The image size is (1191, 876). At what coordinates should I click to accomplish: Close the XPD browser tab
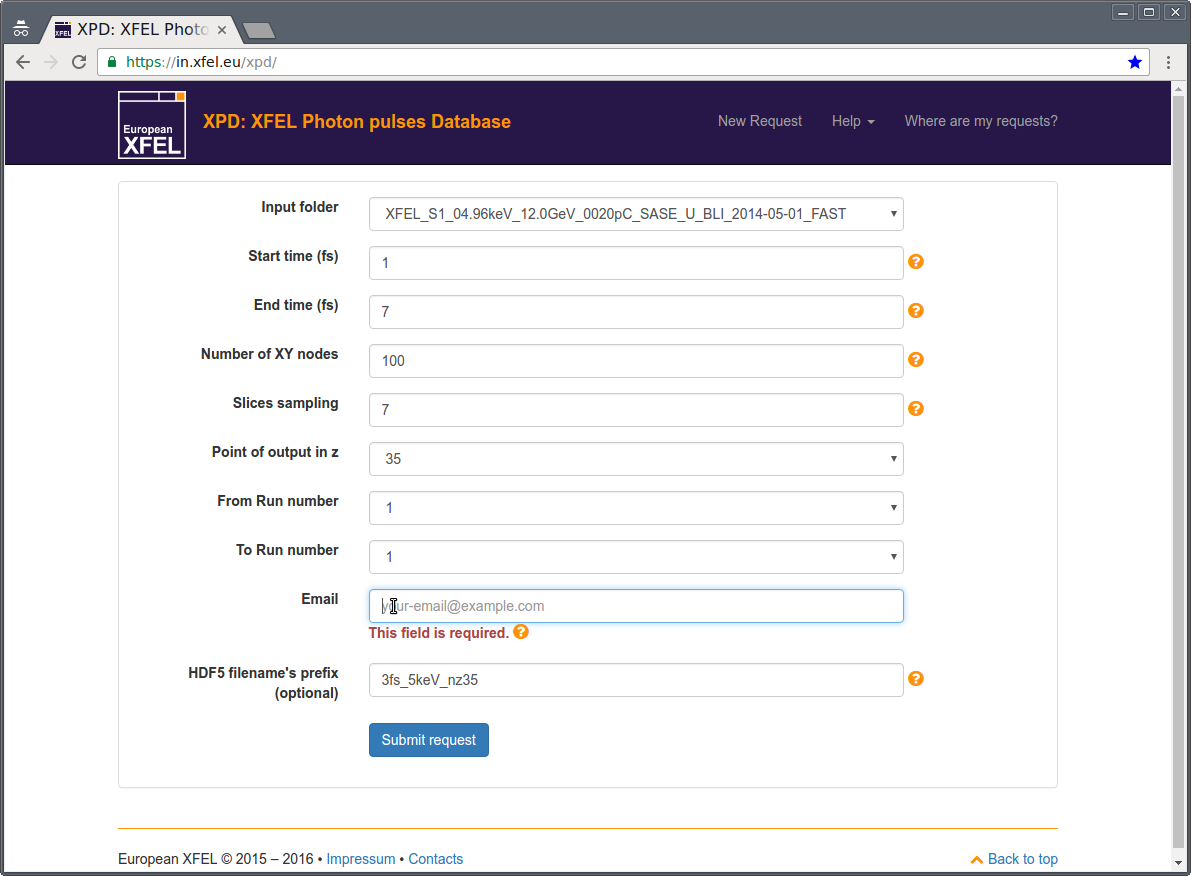(222, 30)
